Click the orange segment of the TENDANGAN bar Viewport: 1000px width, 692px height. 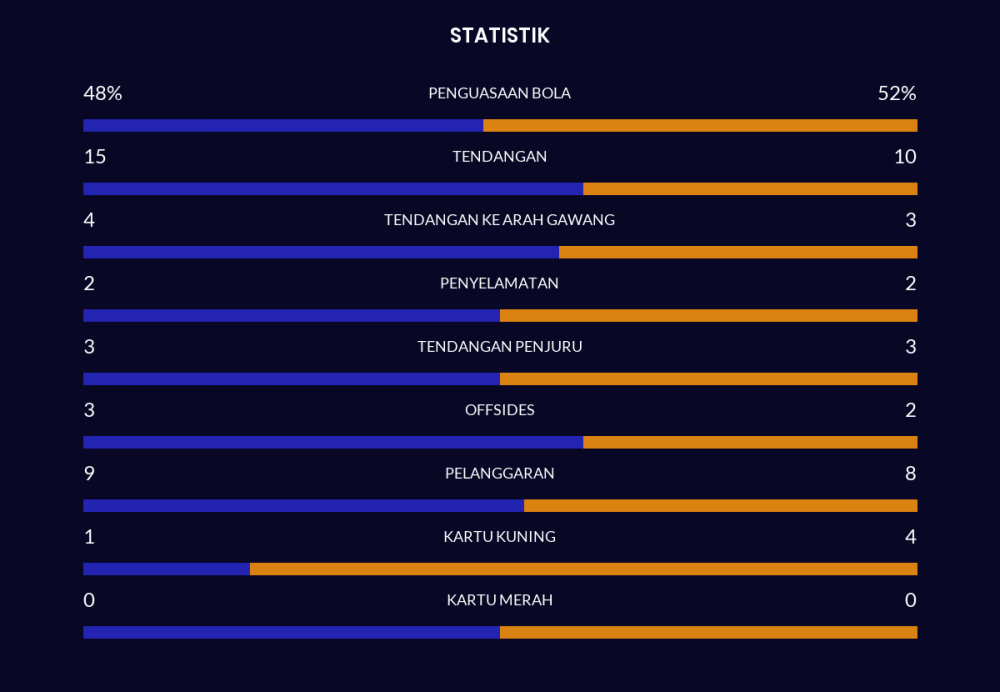click(750, 189)
